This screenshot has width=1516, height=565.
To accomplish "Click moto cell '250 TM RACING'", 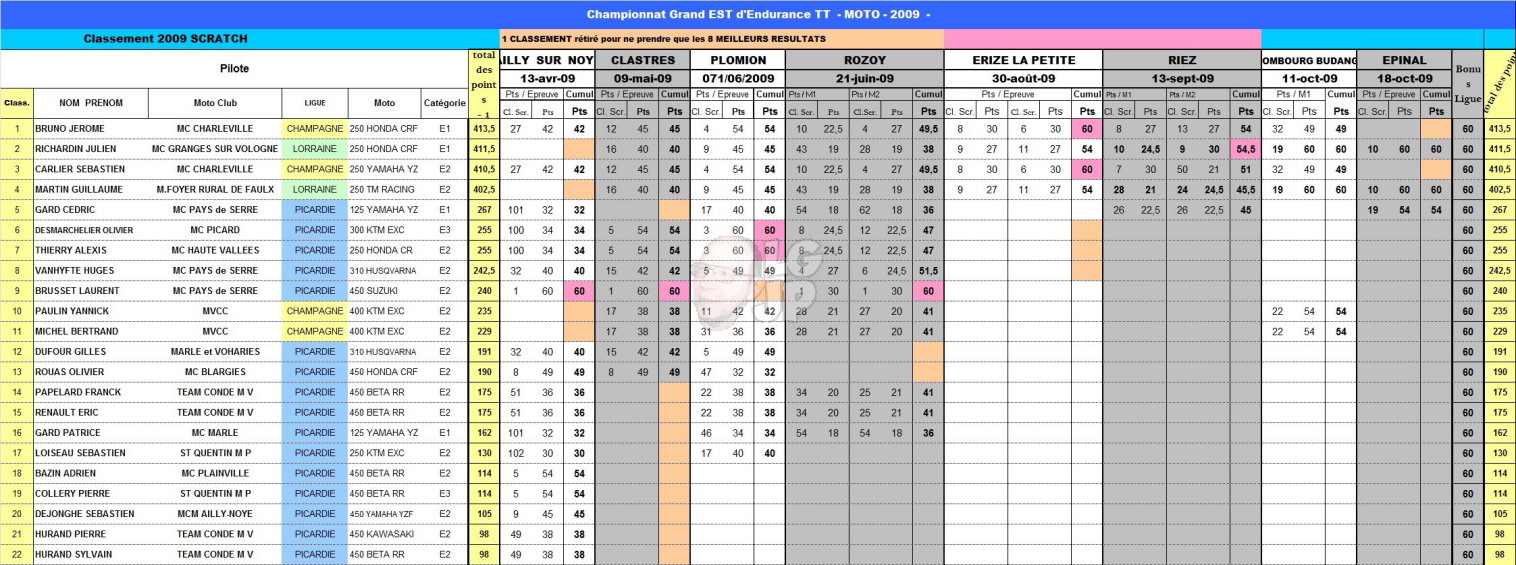I will tap(382, 189).
